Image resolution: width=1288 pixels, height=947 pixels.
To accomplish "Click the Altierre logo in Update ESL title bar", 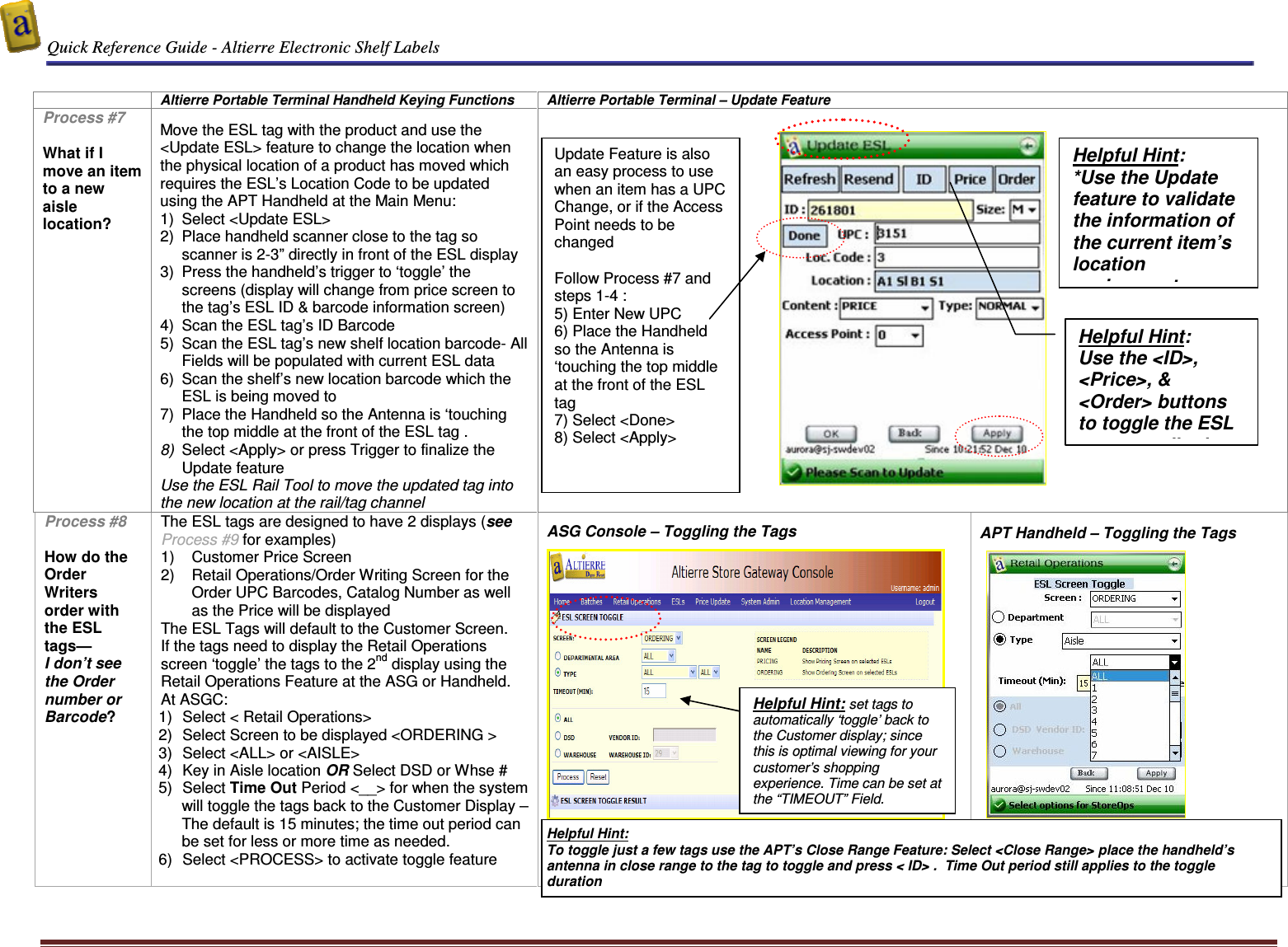I will click(x=795, y=146).
